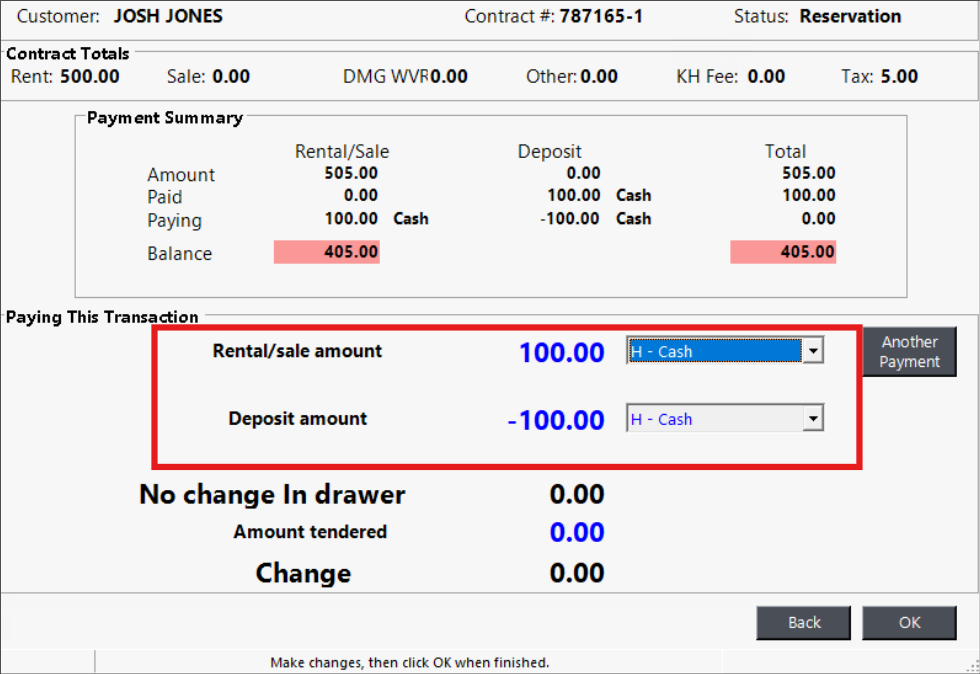Click the Change 0.00 value
Viewport: 980px width, 674px height.
(x=577, y=573)
